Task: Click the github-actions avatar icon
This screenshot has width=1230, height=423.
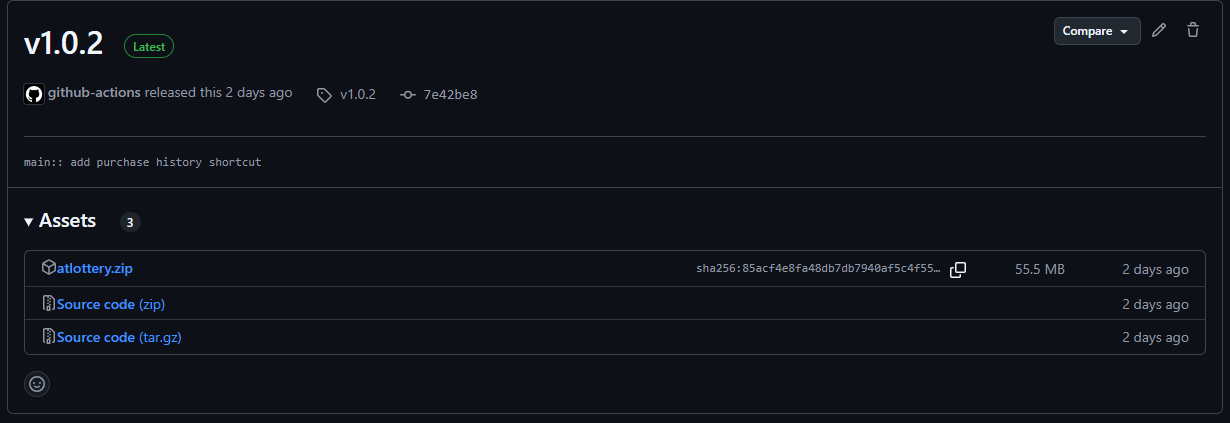Action: pyautogui.click(x=34, y=94)
